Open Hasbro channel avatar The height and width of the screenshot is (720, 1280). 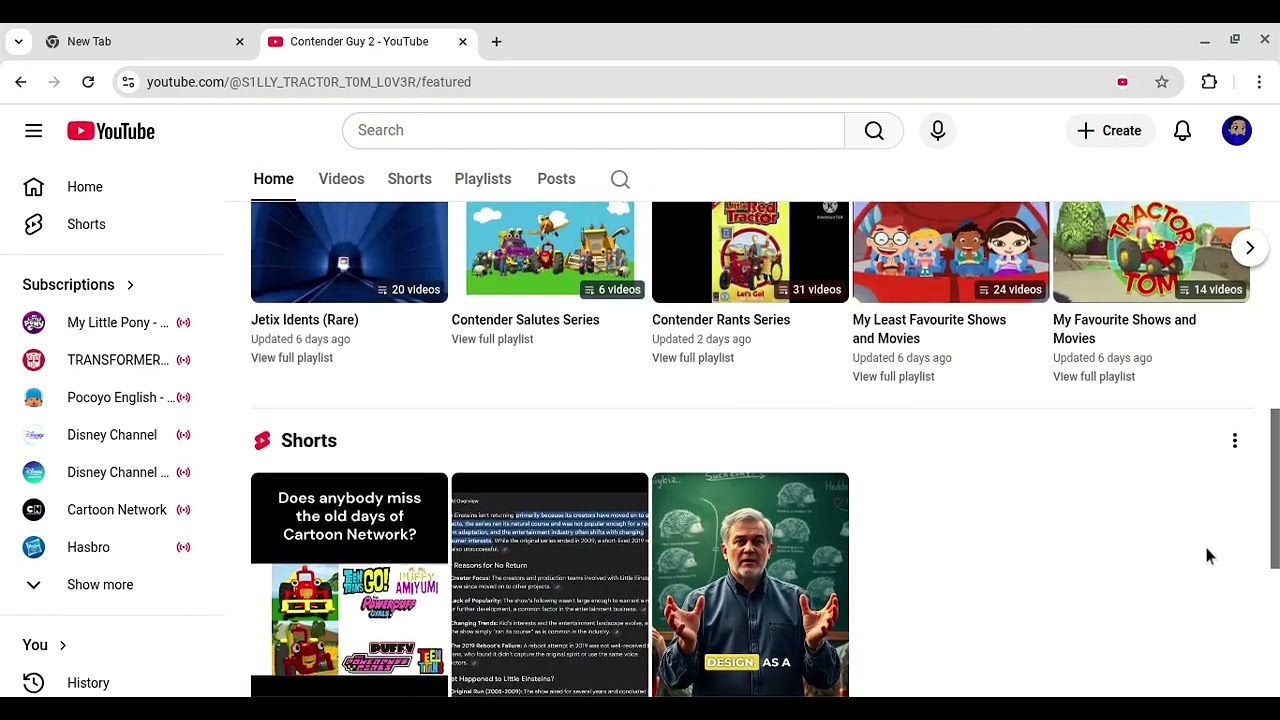coord(34,547)
